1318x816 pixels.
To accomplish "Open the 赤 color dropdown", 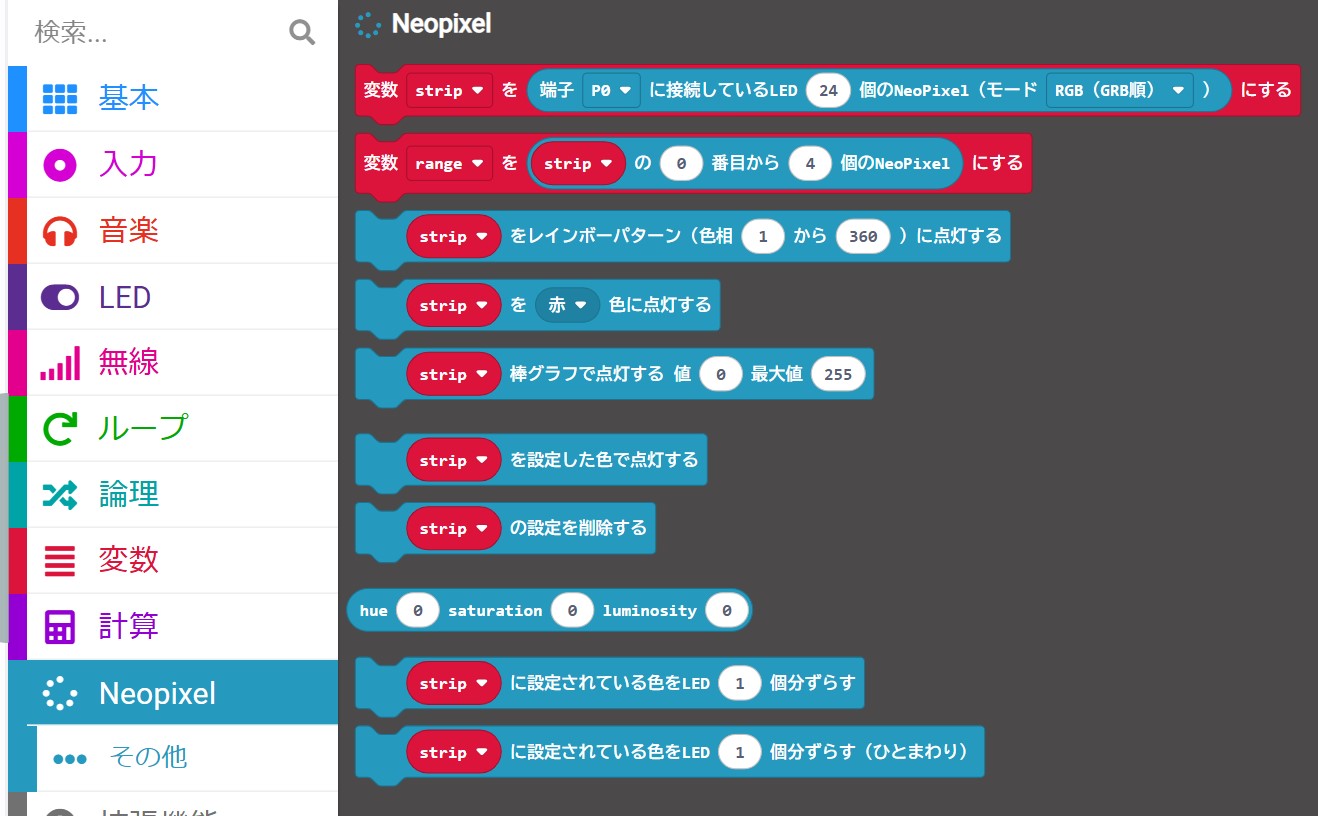I will (567, 305).
